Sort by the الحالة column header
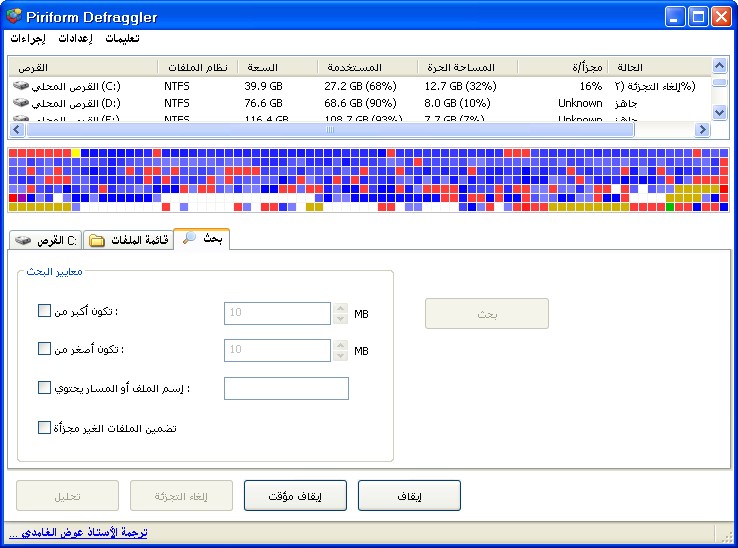 point(659,67)
